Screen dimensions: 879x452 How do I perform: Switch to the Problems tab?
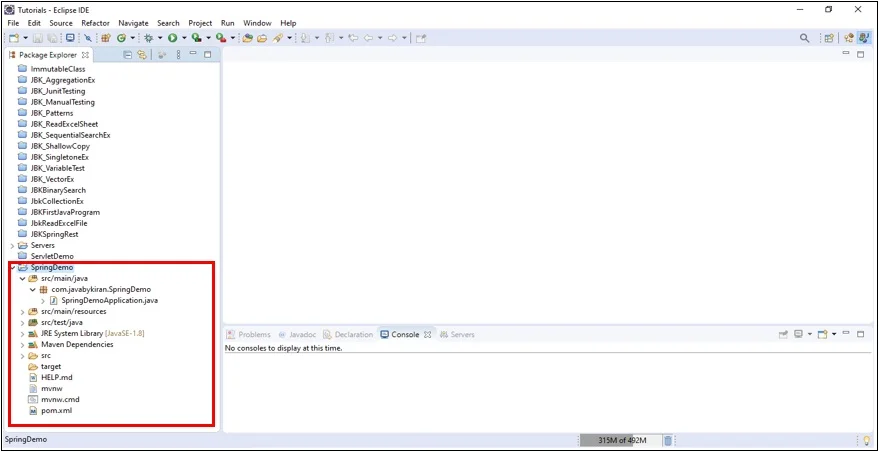point(248,334)
